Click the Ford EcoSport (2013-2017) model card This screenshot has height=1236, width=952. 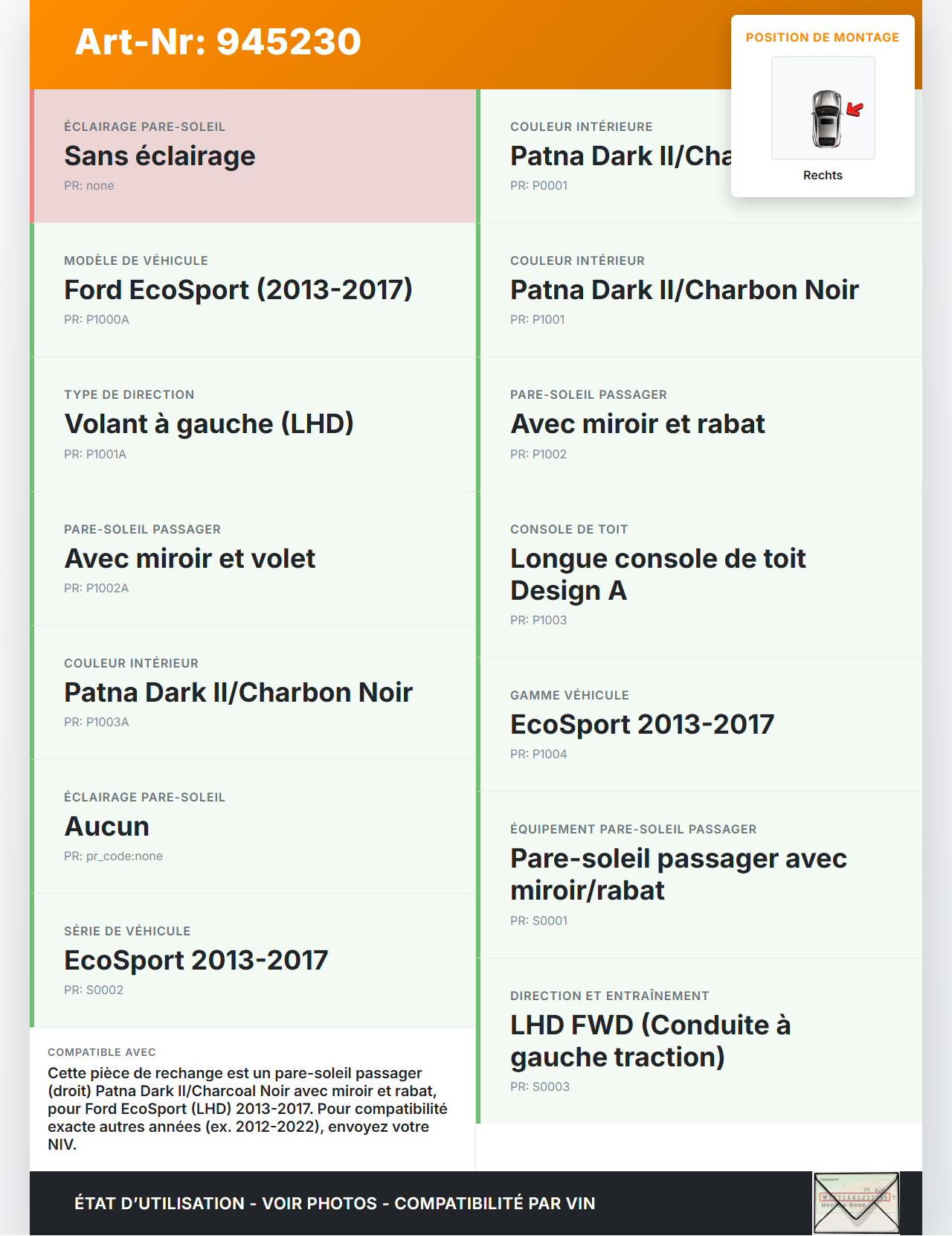coord(253,290)
